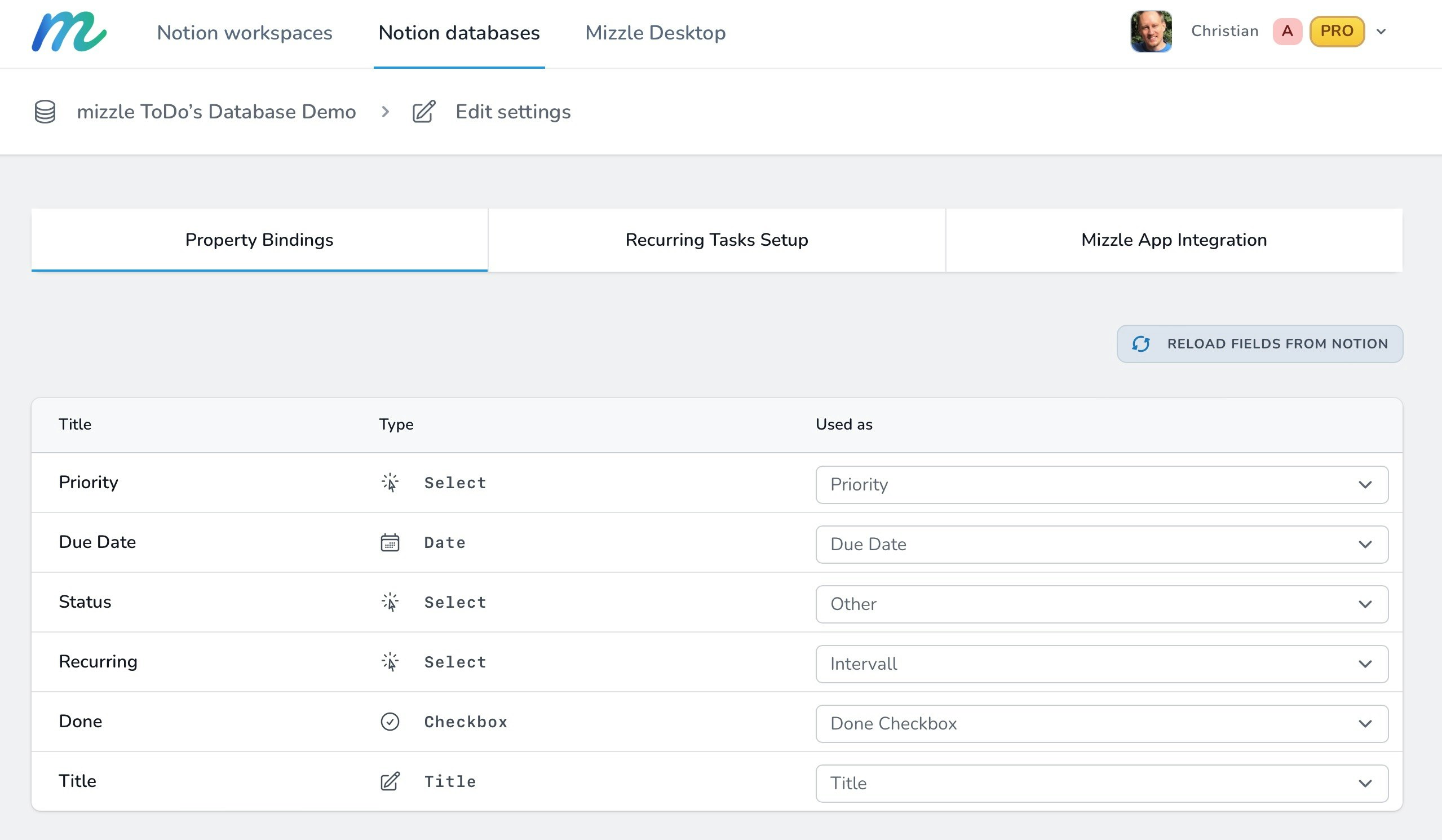
Task: Click the 'Used as' column header
Action: [844, 425]
